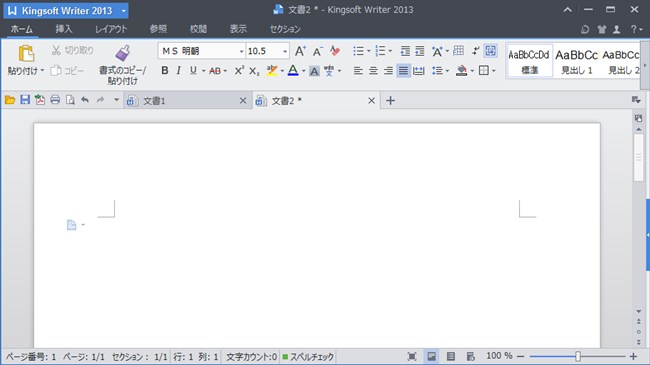Apply subscript formatting

click(x=254, y=71)
